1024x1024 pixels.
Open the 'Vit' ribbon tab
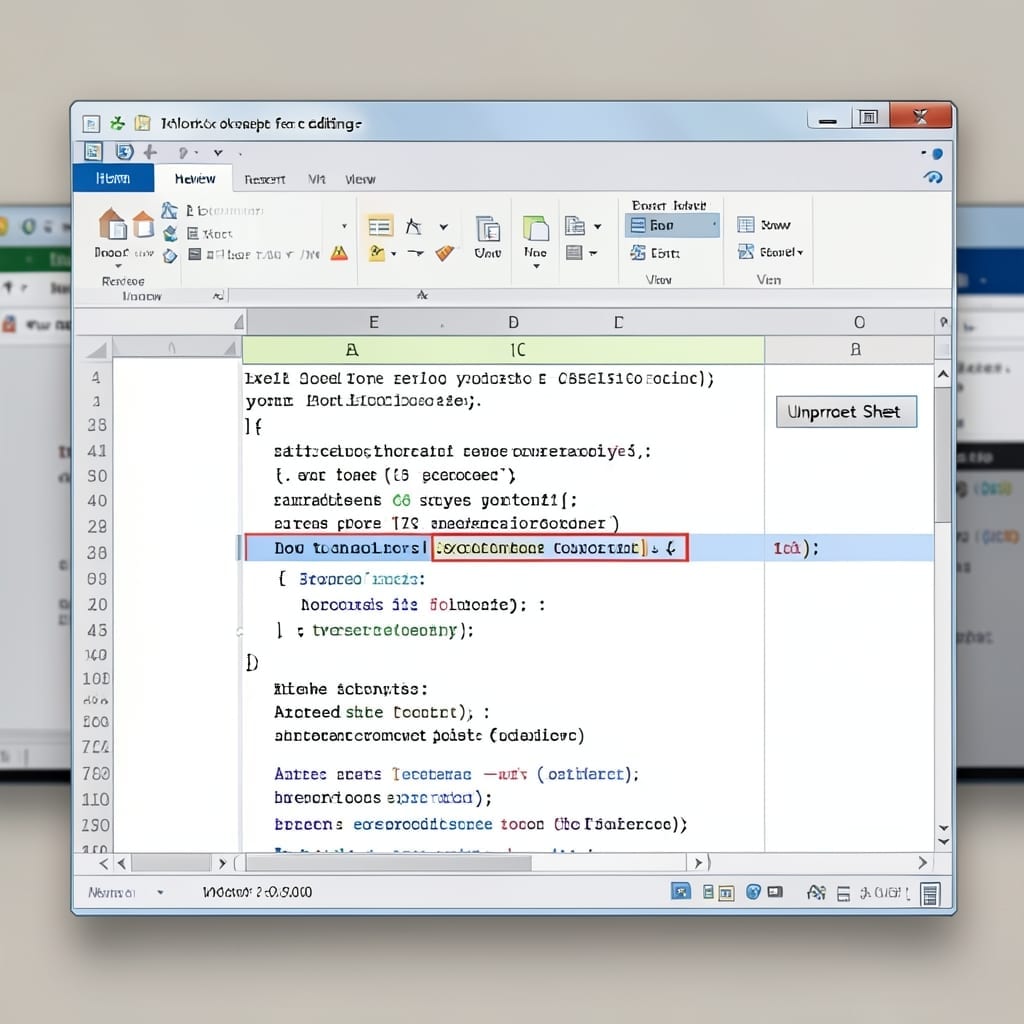pyautogui.click(x=317, y=179)
